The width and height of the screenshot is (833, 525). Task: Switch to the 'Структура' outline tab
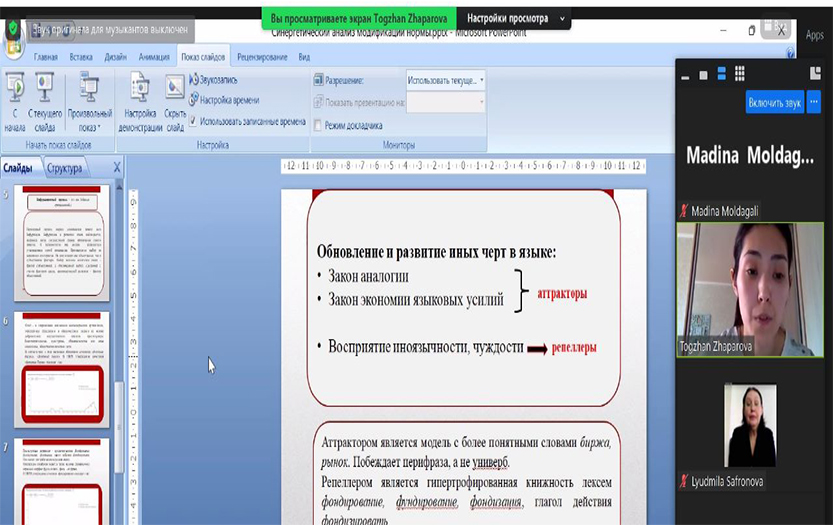click(x=64, y=168)
